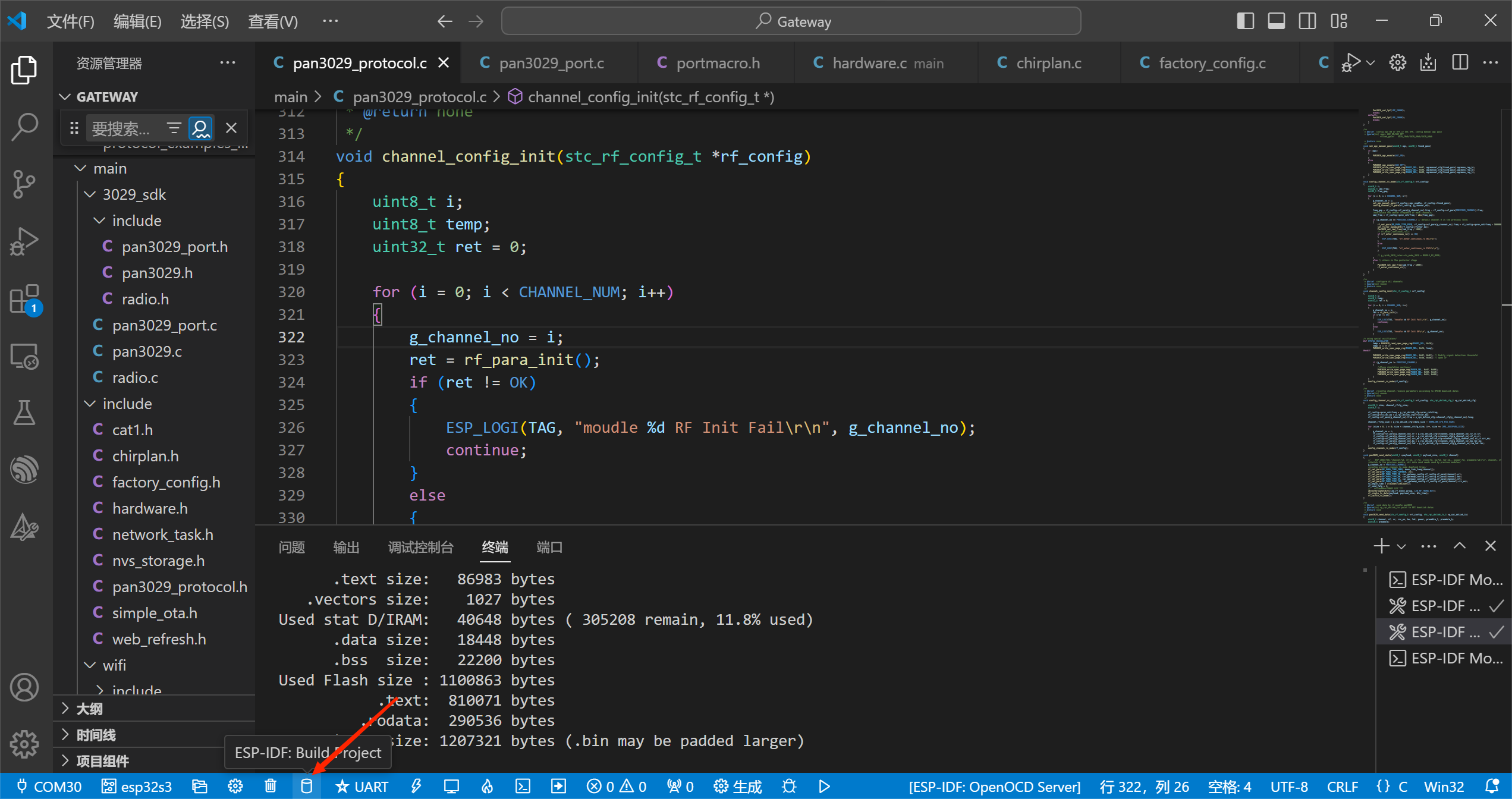
Task: Open errors and warnings count in status bar
Action: (617, 787)
